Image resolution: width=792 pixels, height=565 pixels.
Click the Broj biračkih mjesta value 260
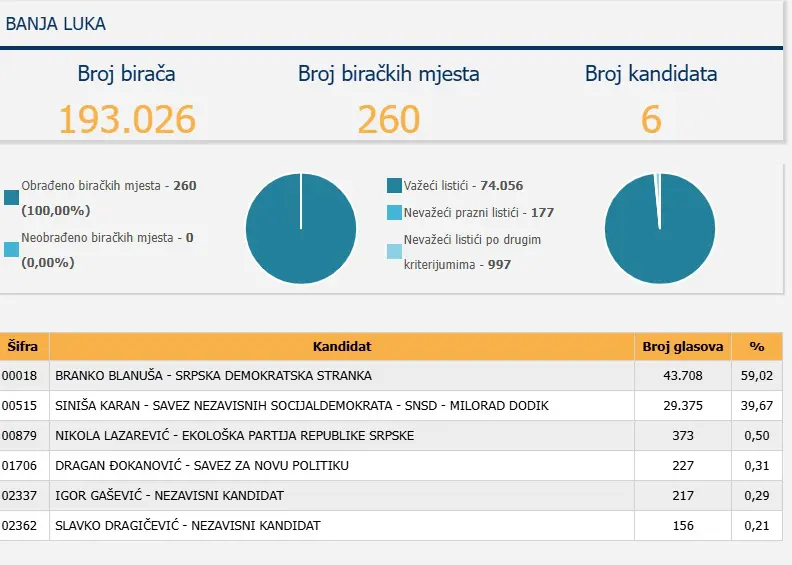(388, 119)
